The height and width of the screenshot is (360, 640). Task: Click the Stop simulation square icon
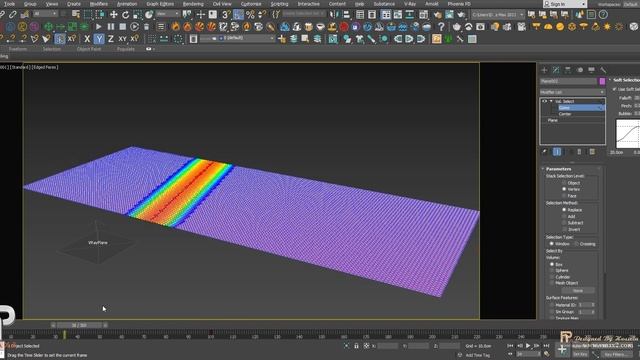[x=122, y=27]
